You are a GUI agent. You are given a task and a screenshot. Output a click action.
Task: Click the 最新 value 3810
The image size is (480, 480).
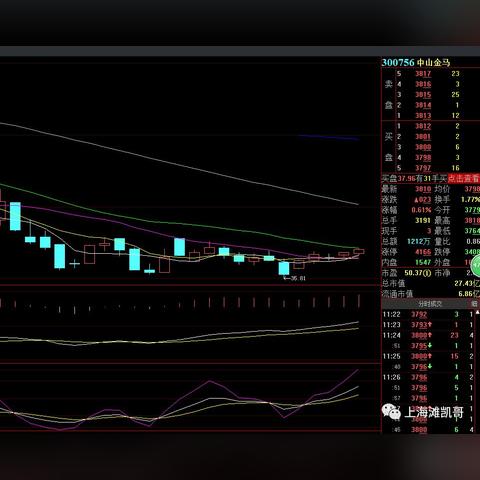click(x=423, y=189)
